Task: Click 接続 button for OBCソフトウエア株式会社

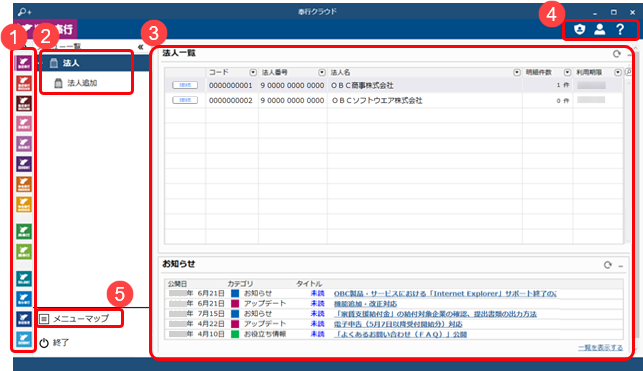Action: click(x=185, y=100)
